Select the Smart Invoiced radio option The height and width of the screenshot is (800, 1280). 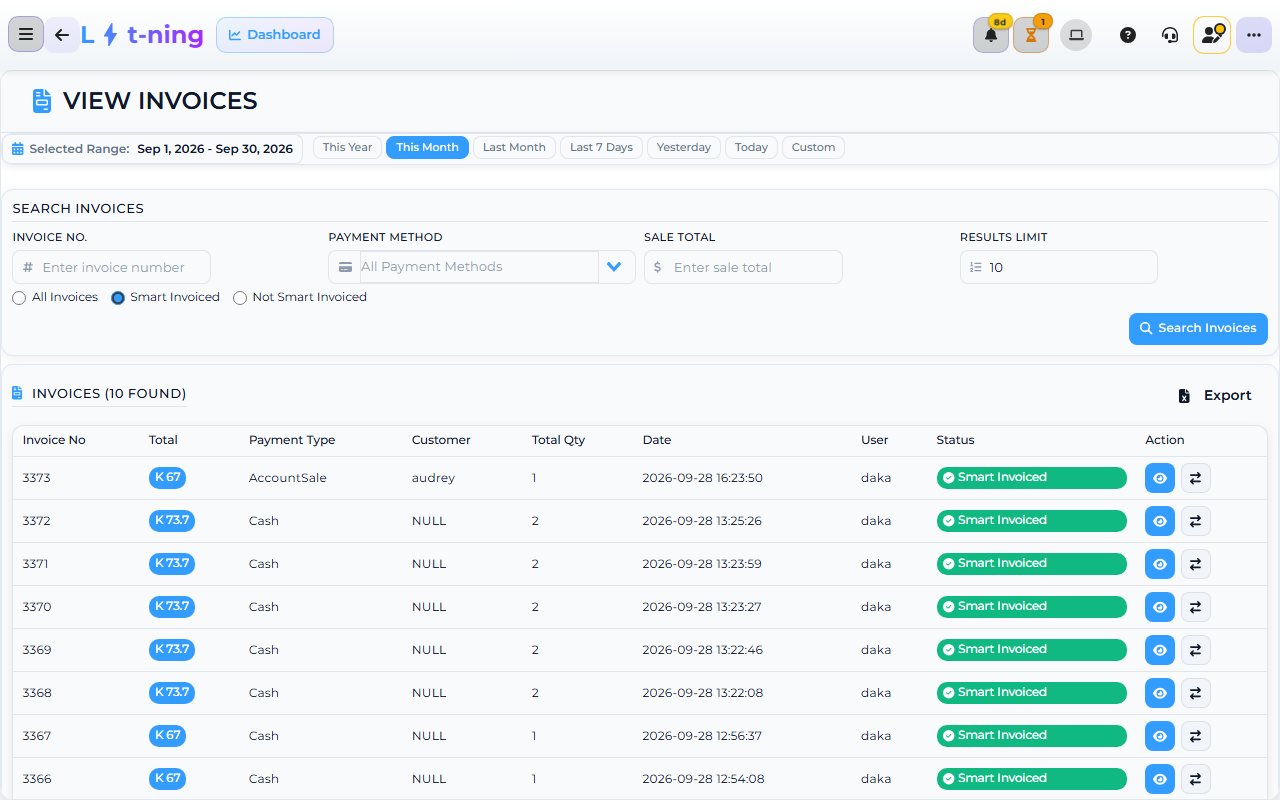[118, 298]
